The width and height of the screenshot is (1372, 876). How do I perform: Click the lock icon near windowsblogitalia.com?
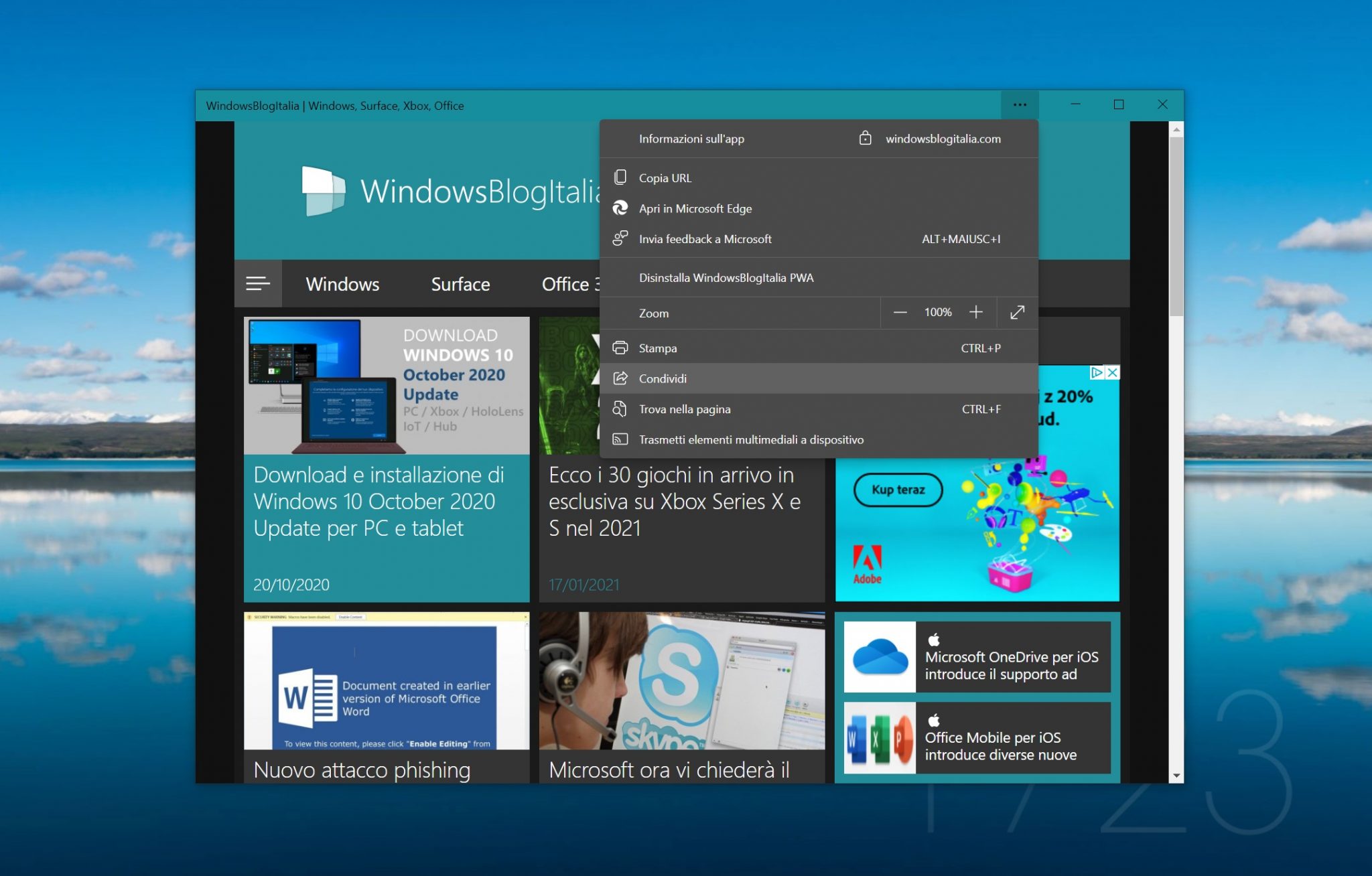[x=865, y=138]
